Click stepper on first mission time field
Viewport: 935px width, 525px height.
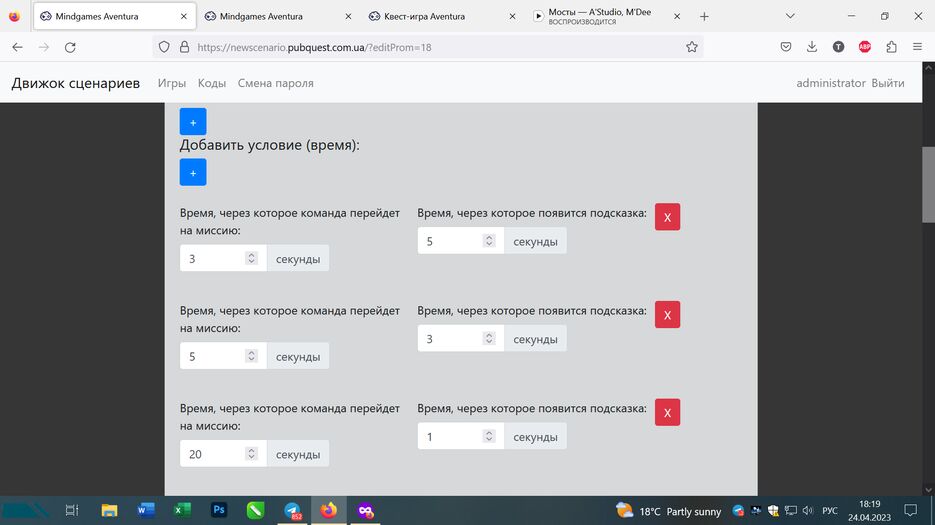point(251,258)
